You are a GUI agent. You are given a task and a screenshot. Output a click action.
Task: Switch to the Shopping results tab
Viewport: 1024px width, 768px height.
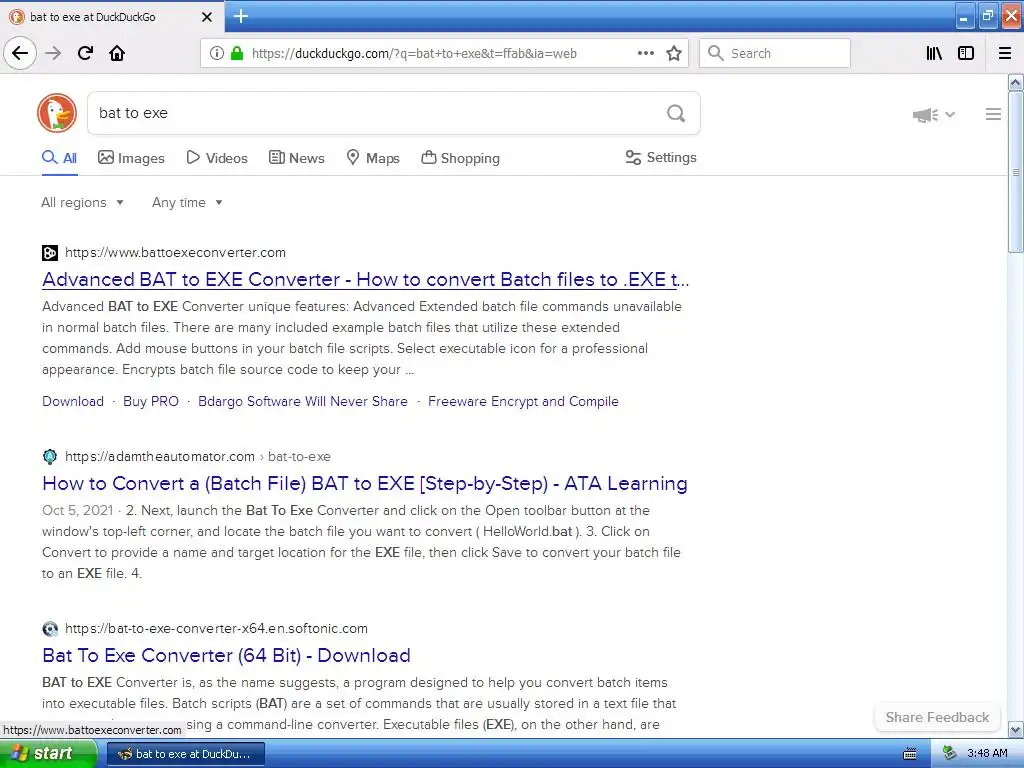460,158
